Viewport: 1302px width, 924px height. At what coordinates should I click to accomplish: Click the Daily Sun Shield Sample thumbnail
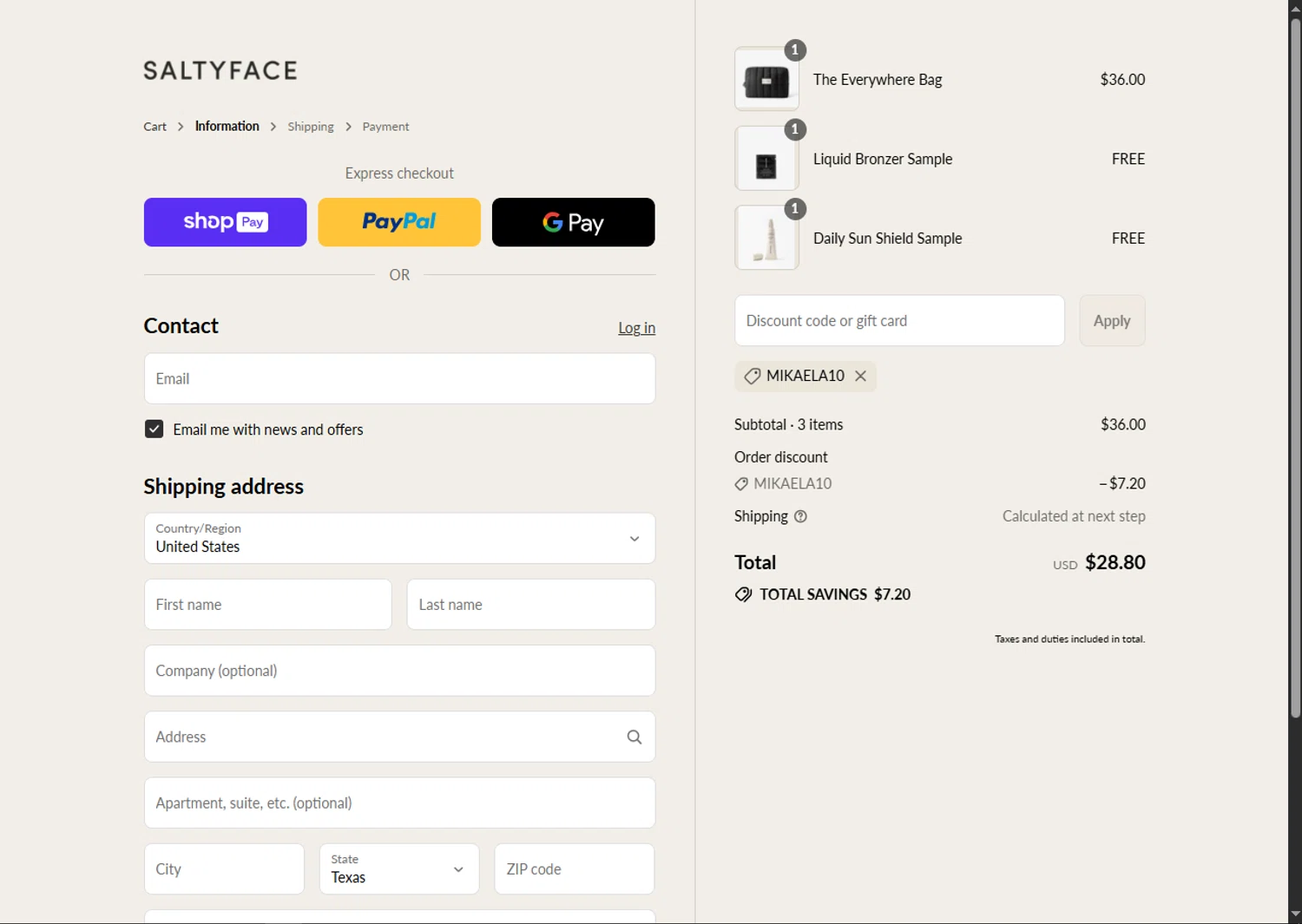click(766, 238)
